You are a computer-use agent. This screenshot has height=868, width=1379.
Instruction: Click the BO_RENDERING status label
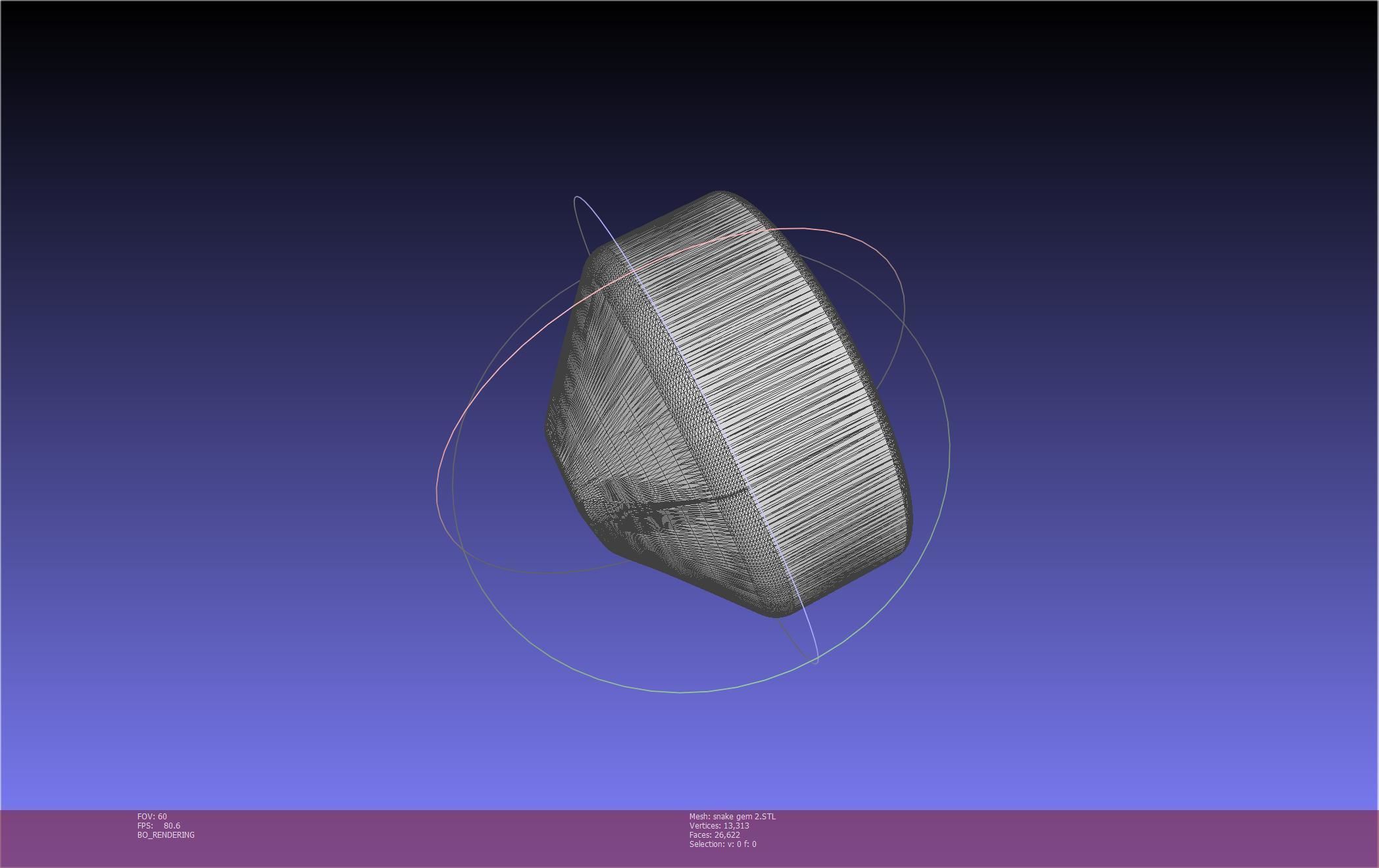point(166,835)
